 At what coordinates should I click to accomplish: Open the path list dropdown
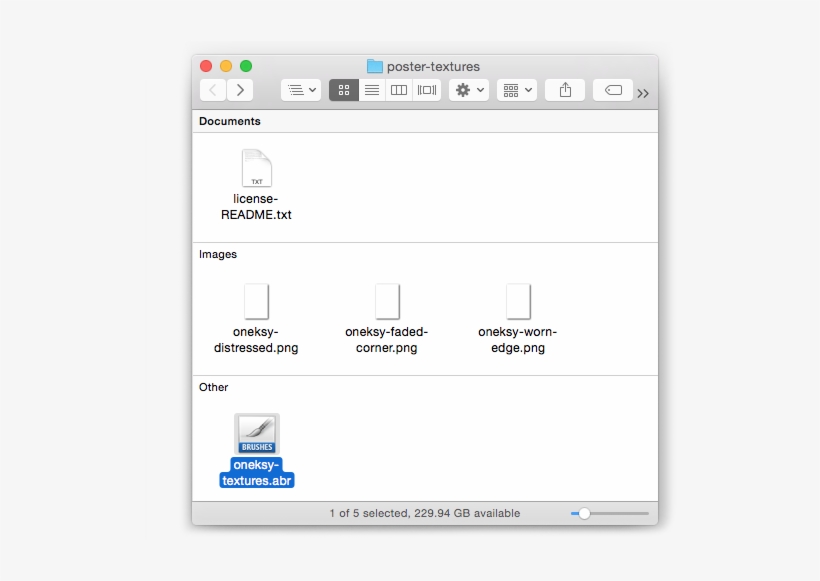(301, 90)
